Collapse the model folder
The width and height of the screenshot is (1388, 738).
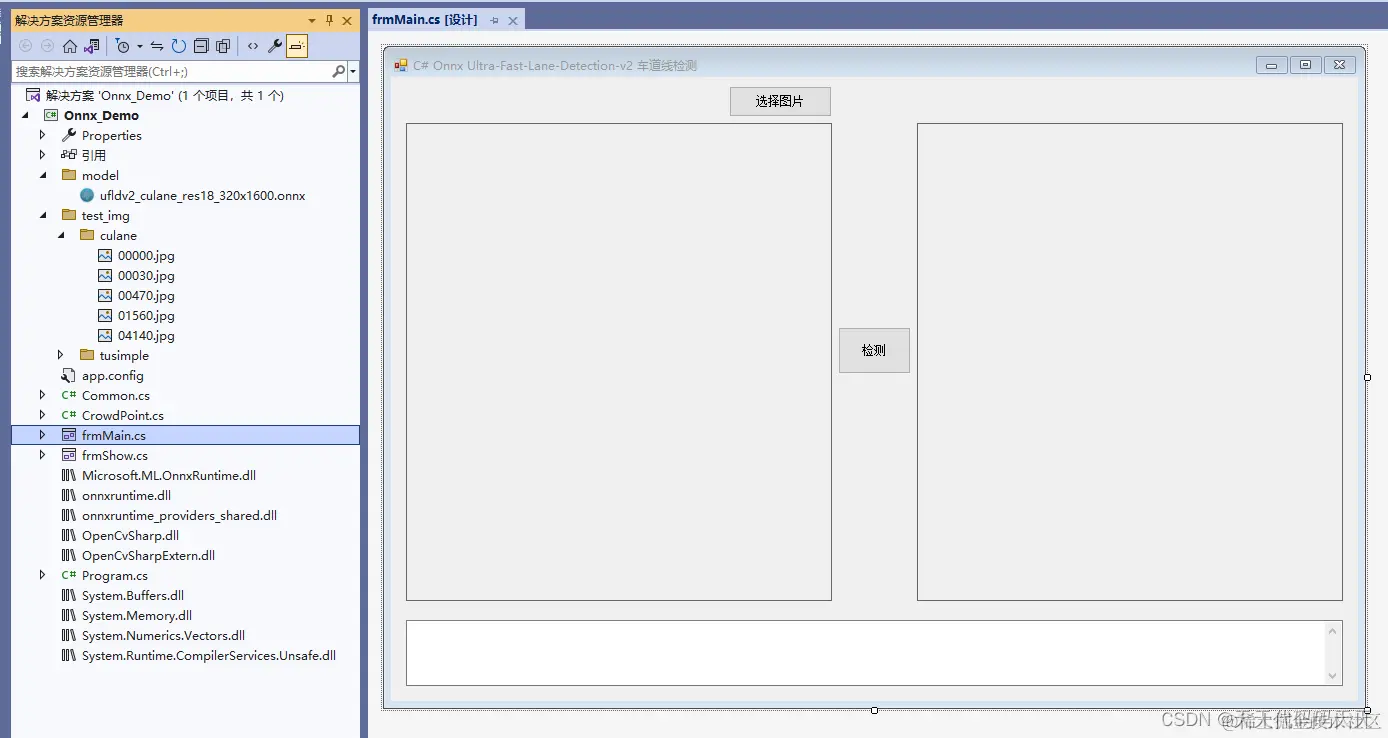tap(43, 175)
